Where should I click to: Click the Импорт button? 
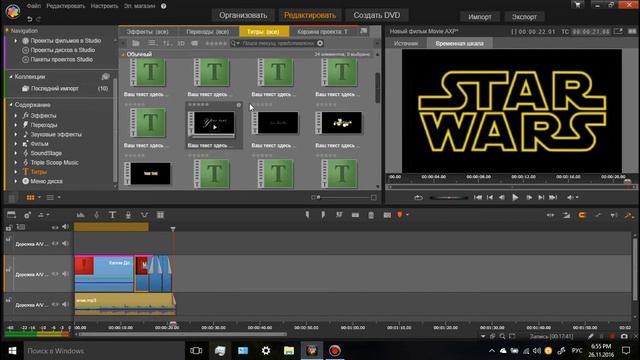coord(480,17)
